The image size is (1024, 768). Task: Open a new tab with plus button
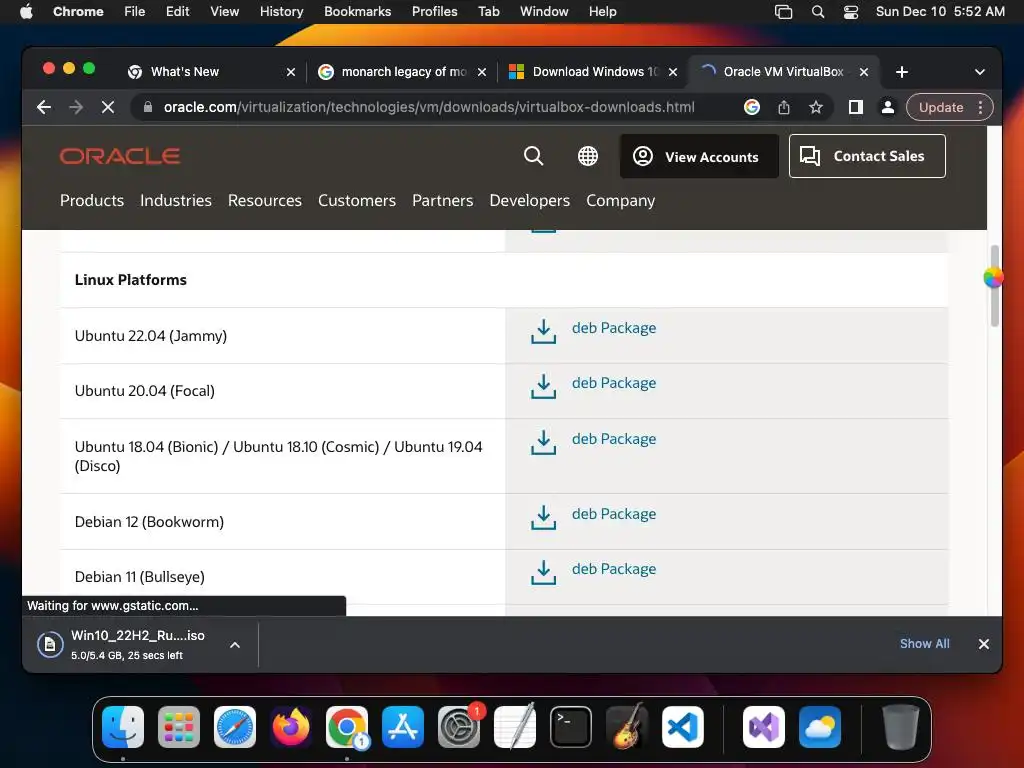coord(902,72)
